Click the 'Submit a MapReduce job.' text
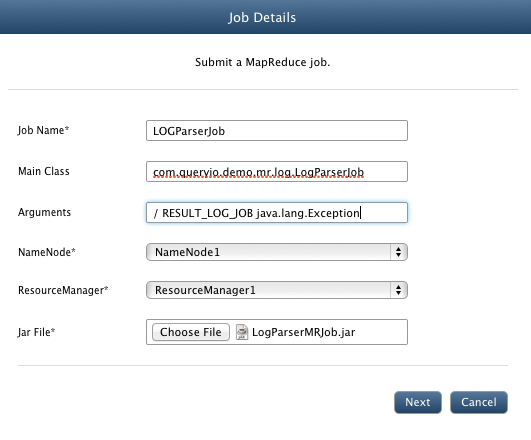The width and height of the screenshot is (531, 440). pyautogui.click(x=262, y=62)
